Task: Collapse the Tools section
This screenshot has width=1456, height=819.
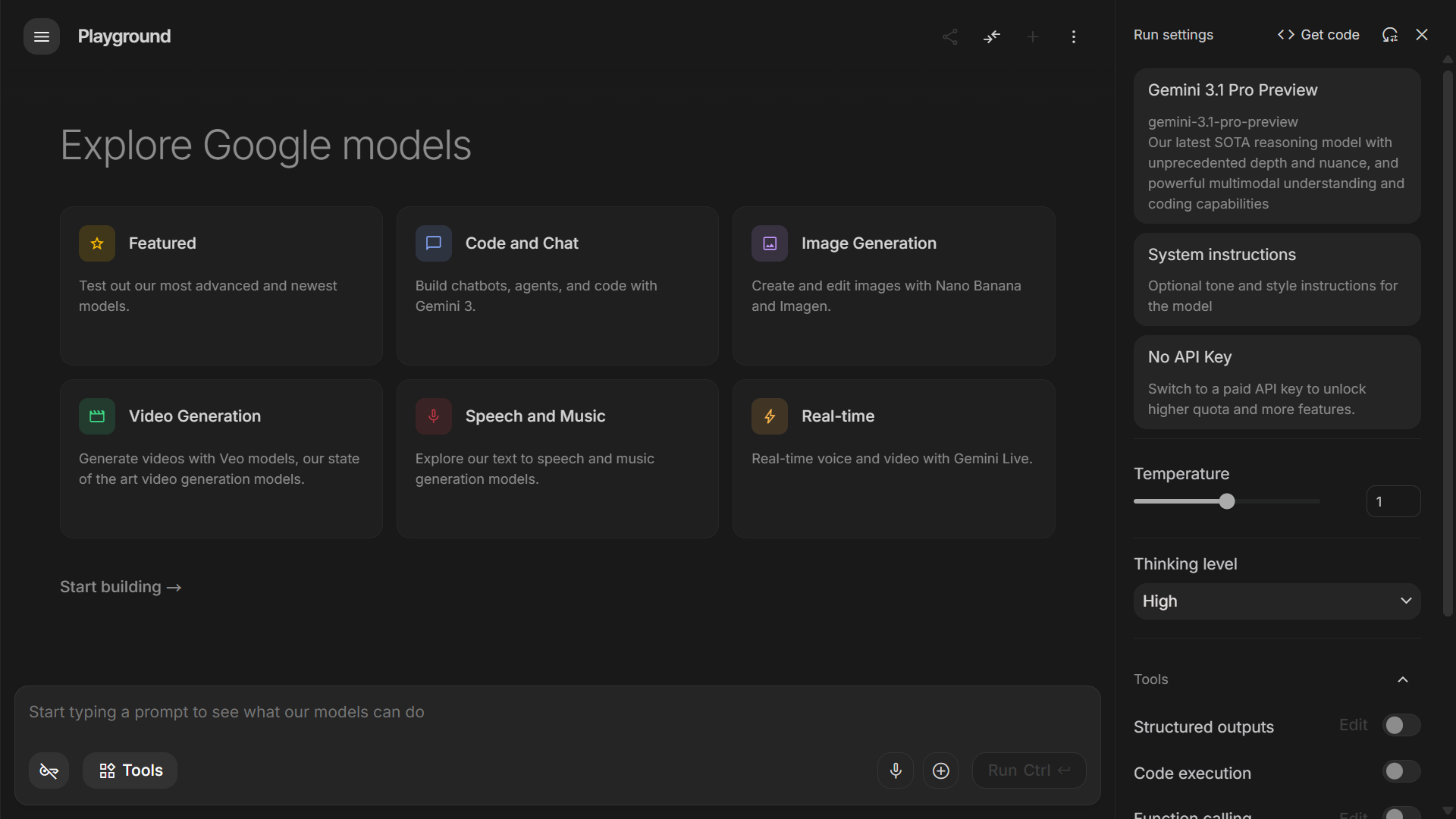Action: pyautogui.click(x=1403, y=679)
